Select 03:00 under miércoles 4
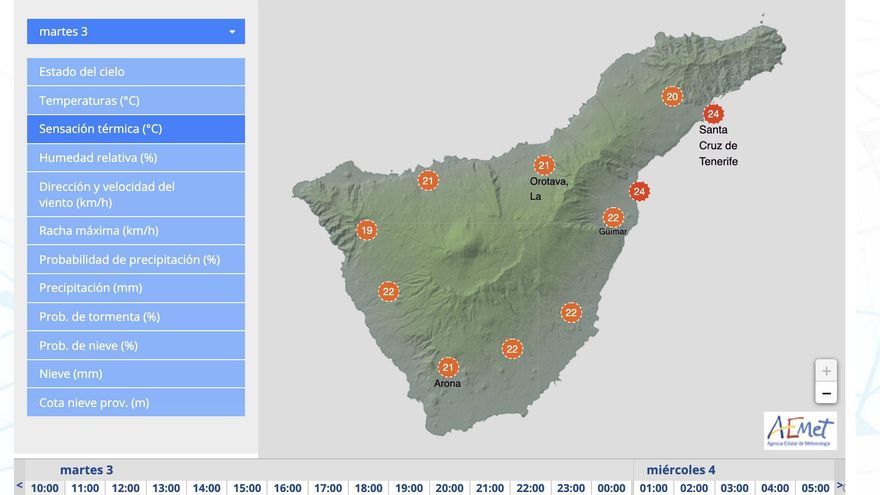Viewport: 880px width, 495px height. [x=735, y=488]
